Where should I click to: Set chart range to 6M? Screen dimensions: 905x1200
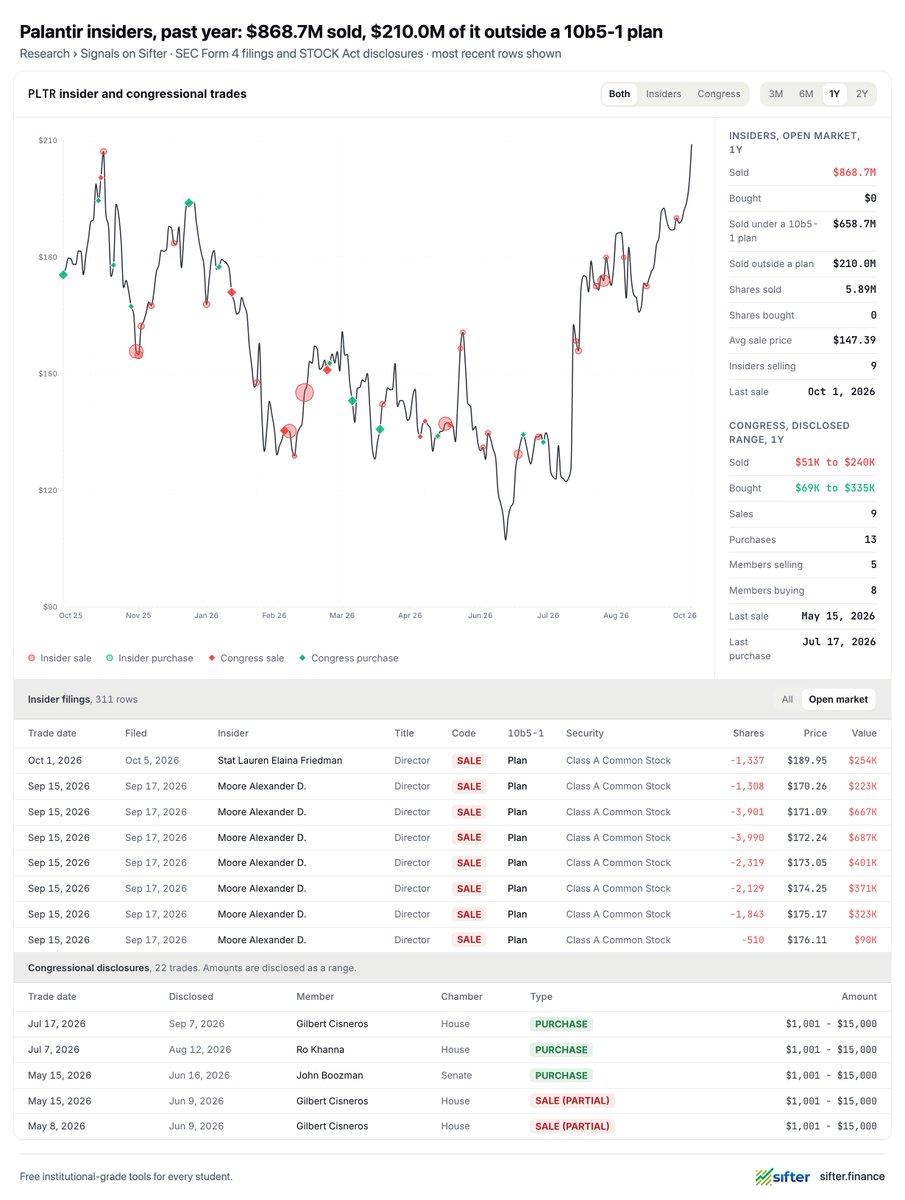(805, 94)
